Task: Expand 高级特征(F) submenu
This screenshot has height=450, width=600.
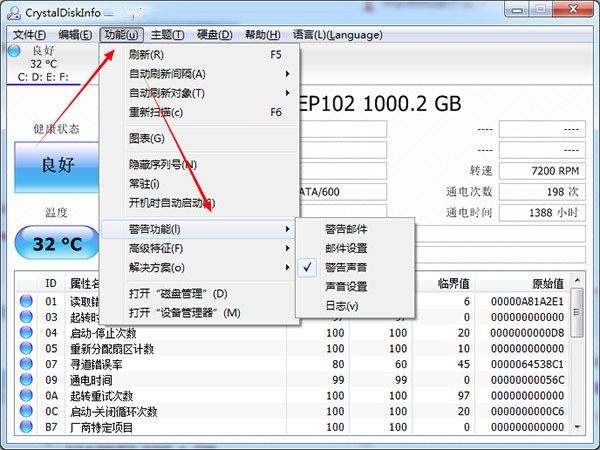Action: pyautogui.click(x=199, y=248)
